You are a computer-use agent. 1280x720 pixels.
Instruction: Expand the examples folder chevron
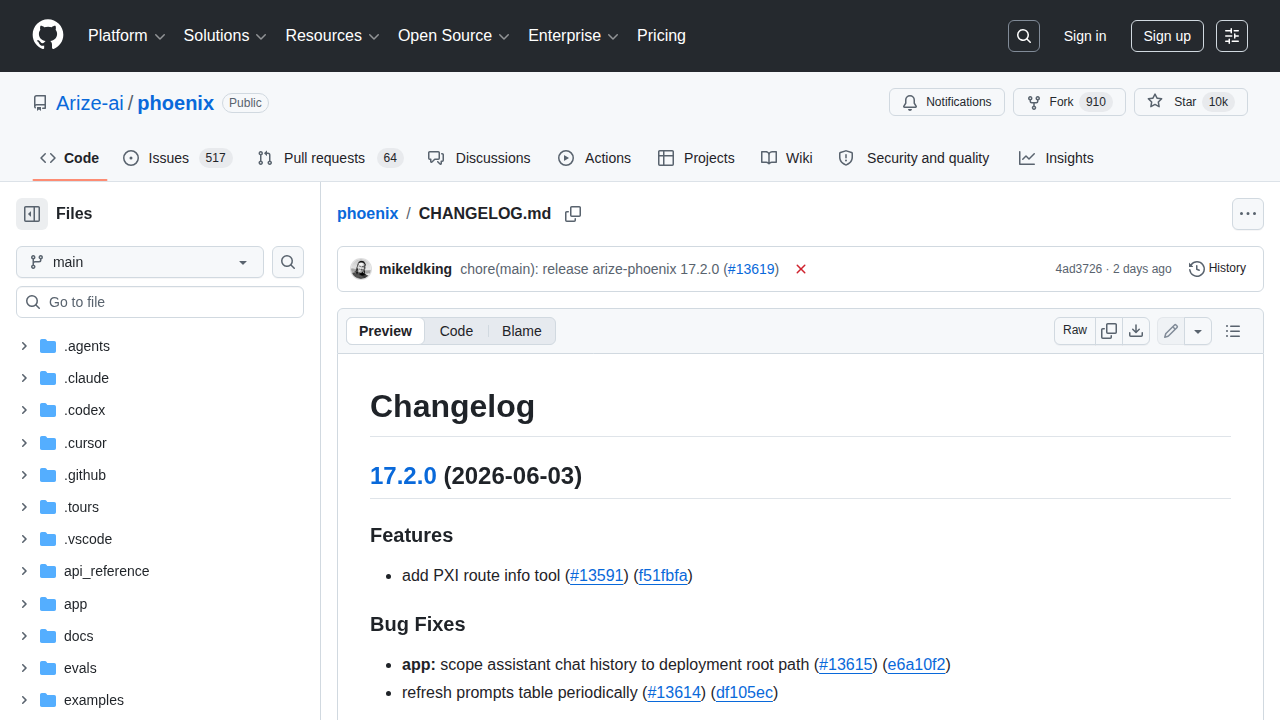coord(24,700)
